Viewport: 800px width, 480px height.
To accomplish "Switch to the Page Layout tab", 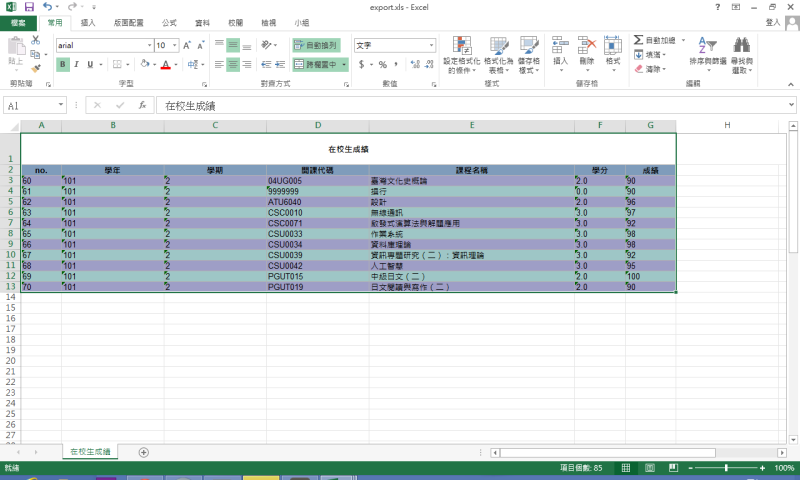I will pyautogui.click(x=129, y=23).
